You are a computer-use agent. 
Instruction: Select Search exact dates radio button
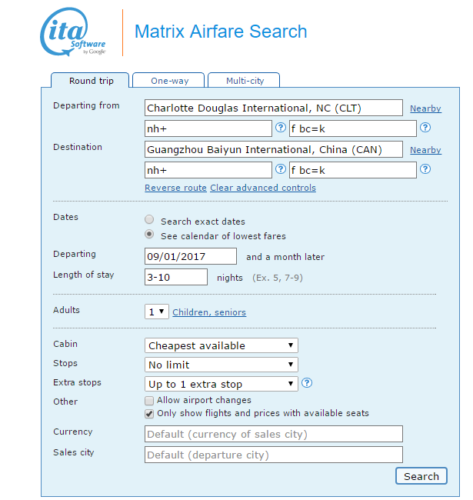[x=149, y=220]
